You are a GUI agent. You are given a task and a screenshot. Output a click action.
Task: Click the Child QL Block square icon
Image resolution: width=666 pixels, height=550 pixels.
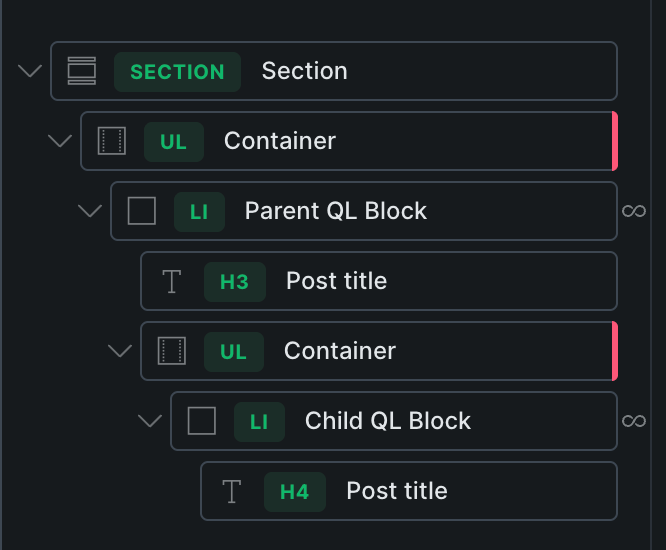coord(202,421)
